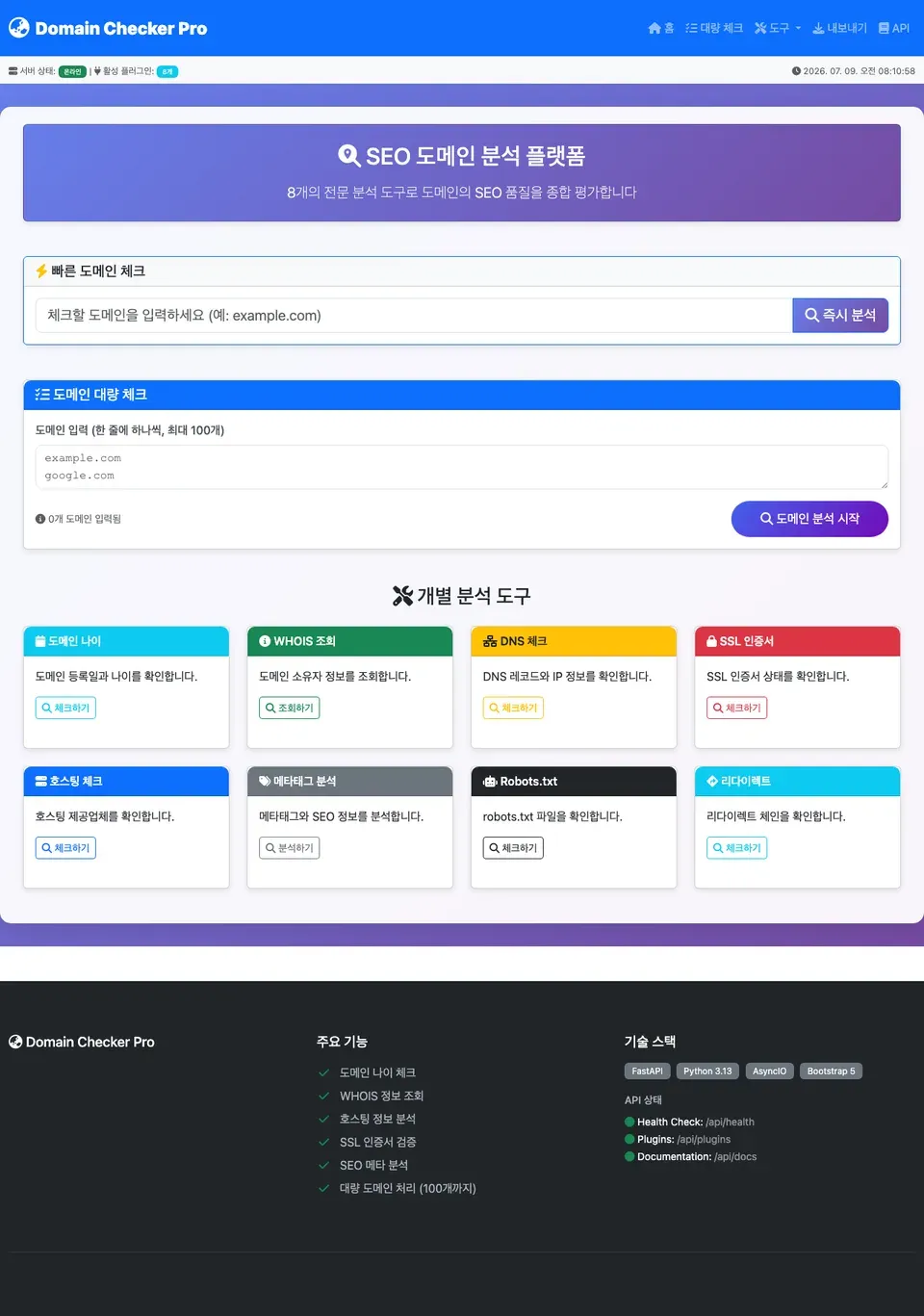The height and width of the screenshot is (1316, 924).
Task: Click 체크하기 under 도메인 나이
Action: click(65, 708)
